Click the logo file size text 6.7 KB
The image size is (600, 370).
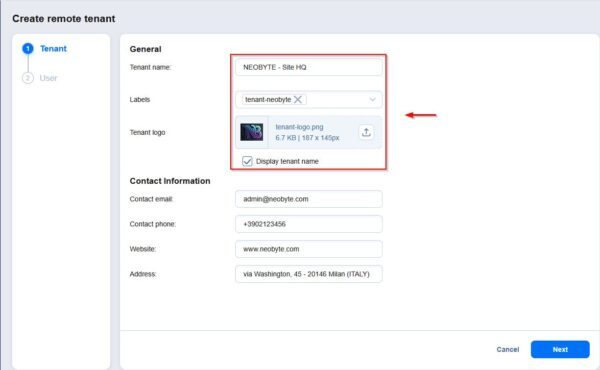(x=285, y=138)
